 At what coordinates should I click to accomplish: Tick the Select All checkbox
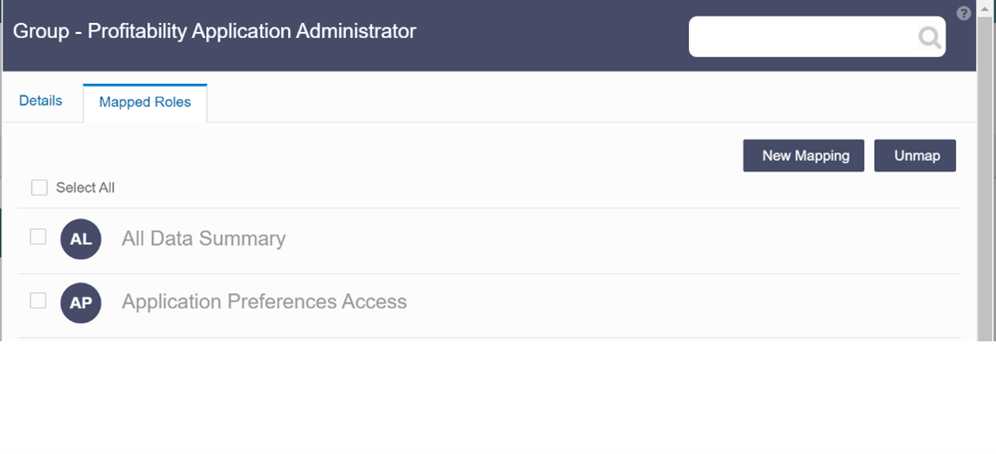point(39,187)
